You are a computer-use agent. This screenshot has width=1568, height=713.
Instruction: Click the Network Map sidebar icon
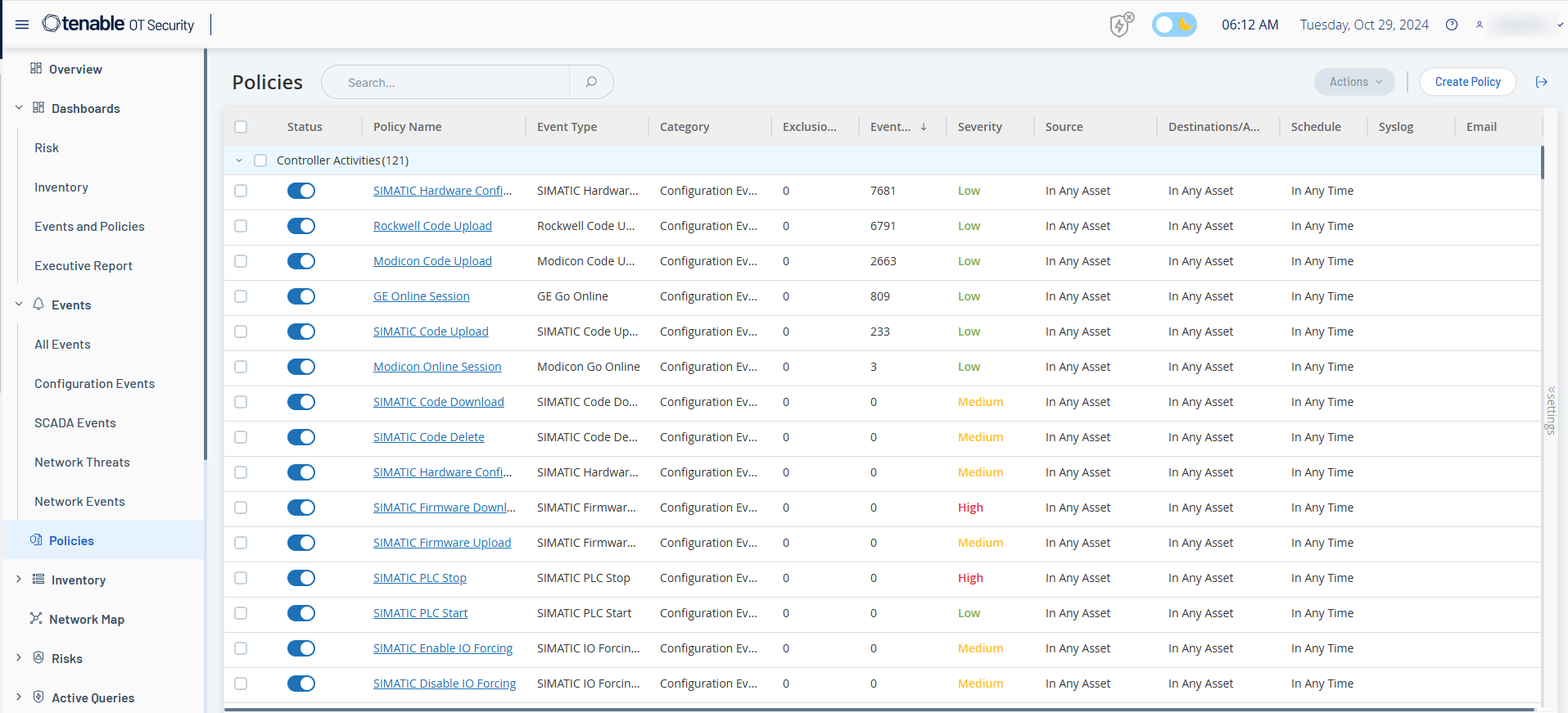[x=36, y=619]
